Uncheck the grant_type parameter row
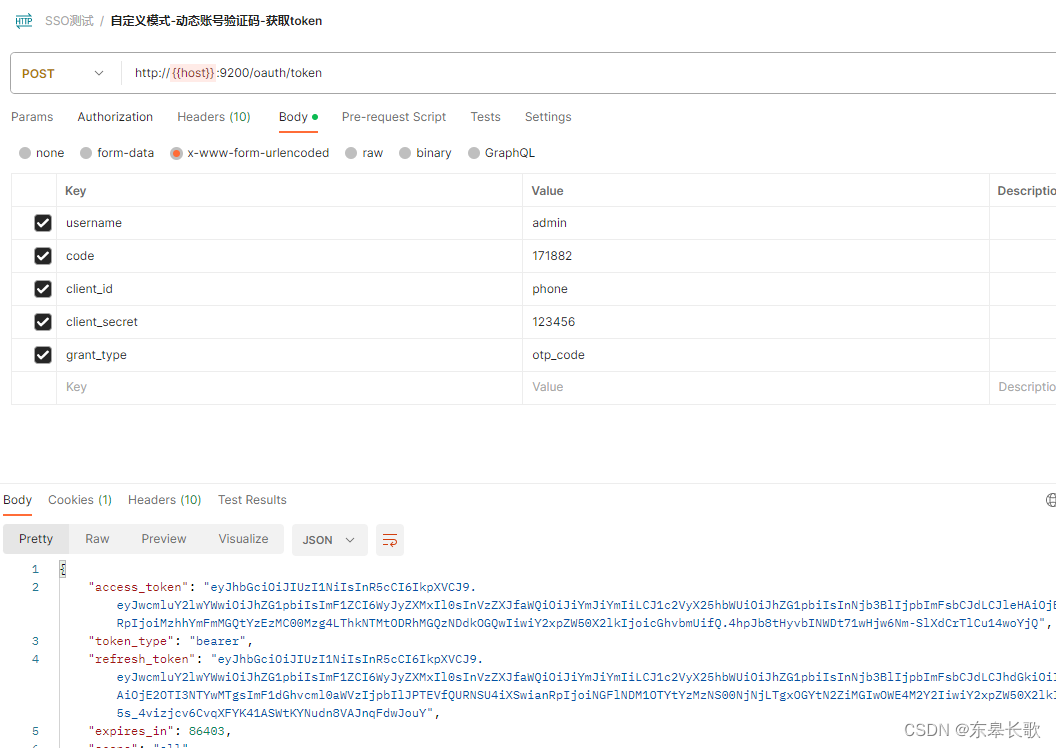 [42, 354]
